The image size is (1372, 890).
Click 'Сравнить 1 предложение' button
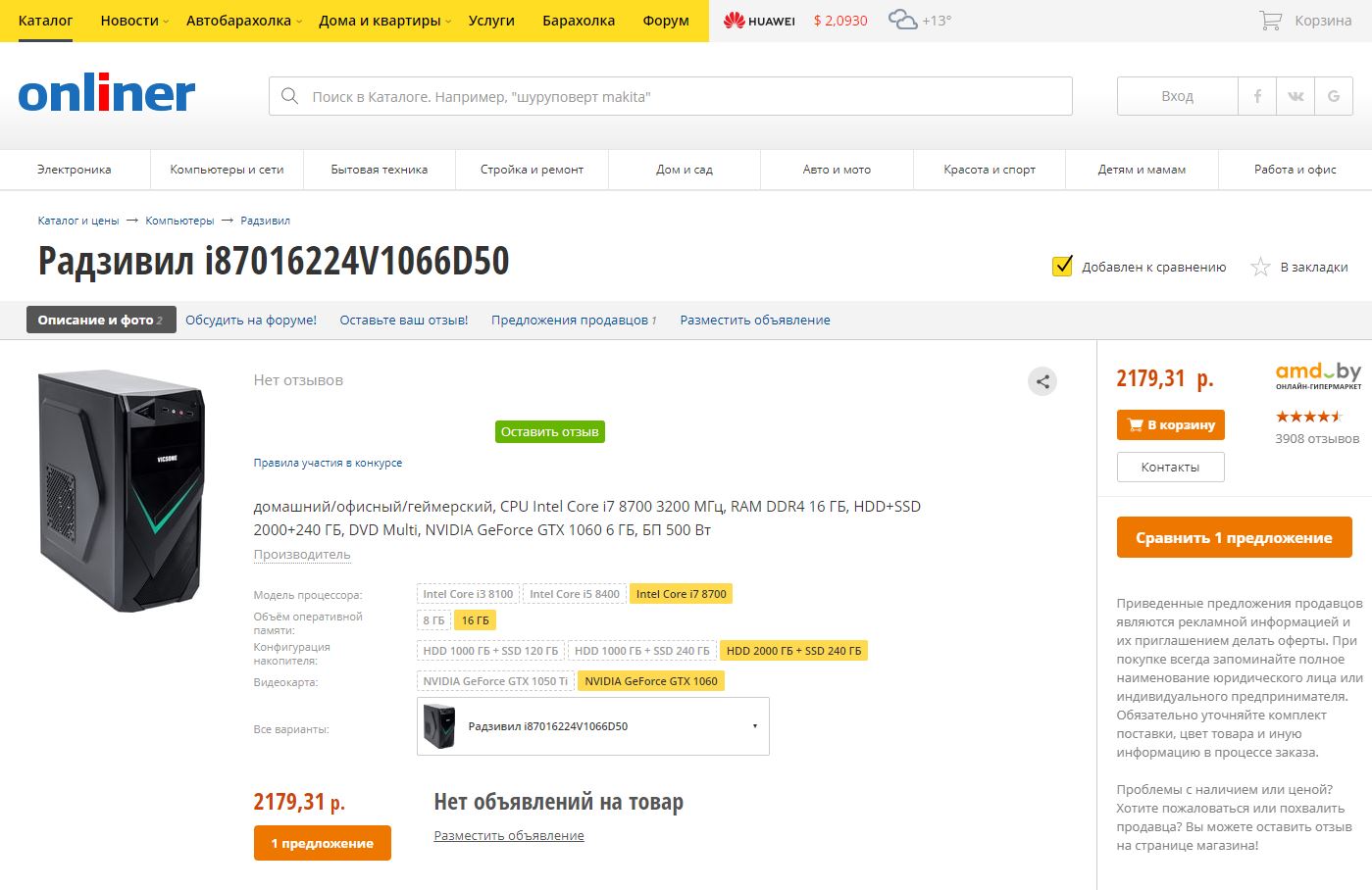tap(1234, 537)
